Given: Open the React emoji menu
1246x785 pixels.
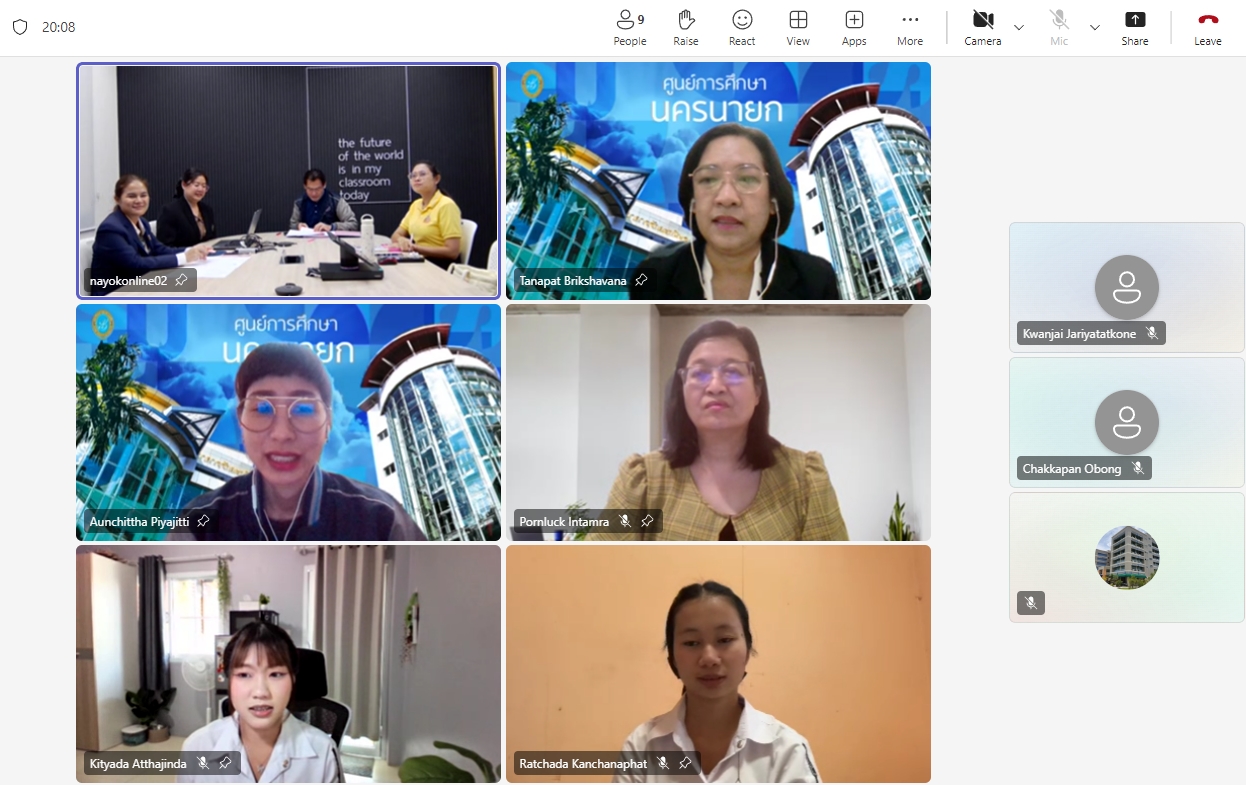Looking at the screenshot, I should (x=742, y=27).
